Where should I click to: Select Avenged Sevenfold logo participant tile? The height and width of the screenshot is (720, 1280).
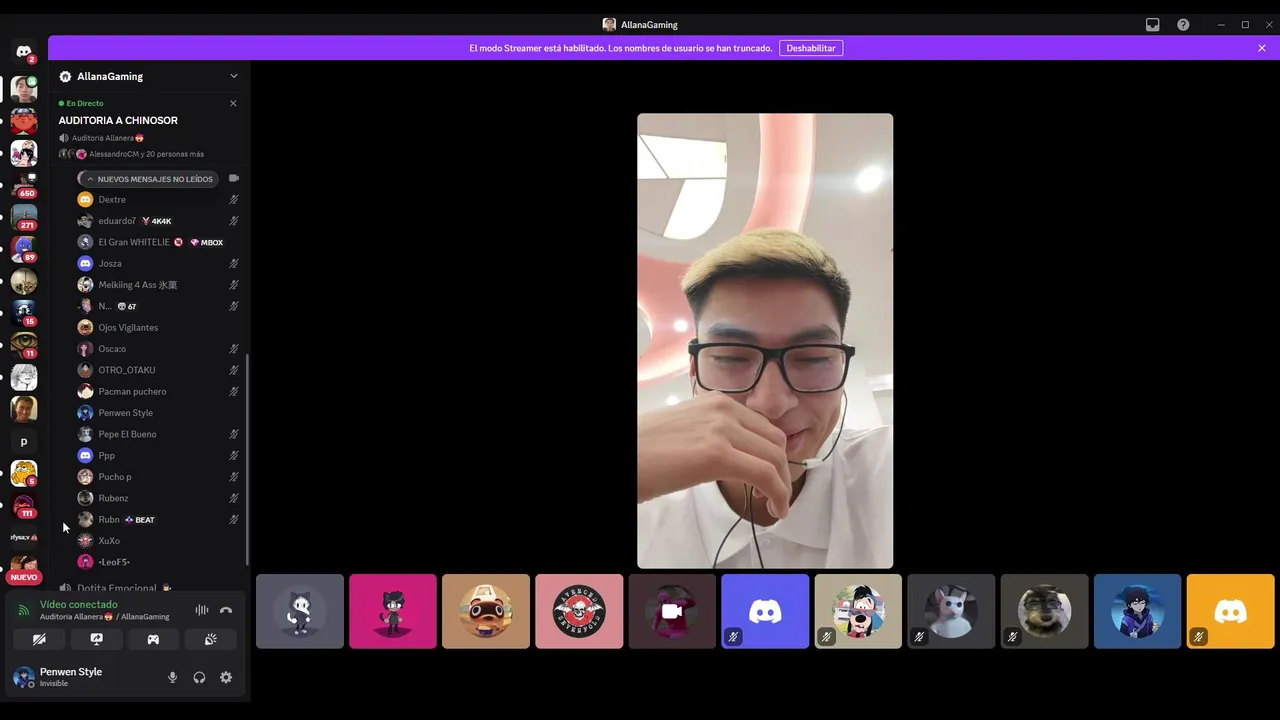tap(579, 611)
